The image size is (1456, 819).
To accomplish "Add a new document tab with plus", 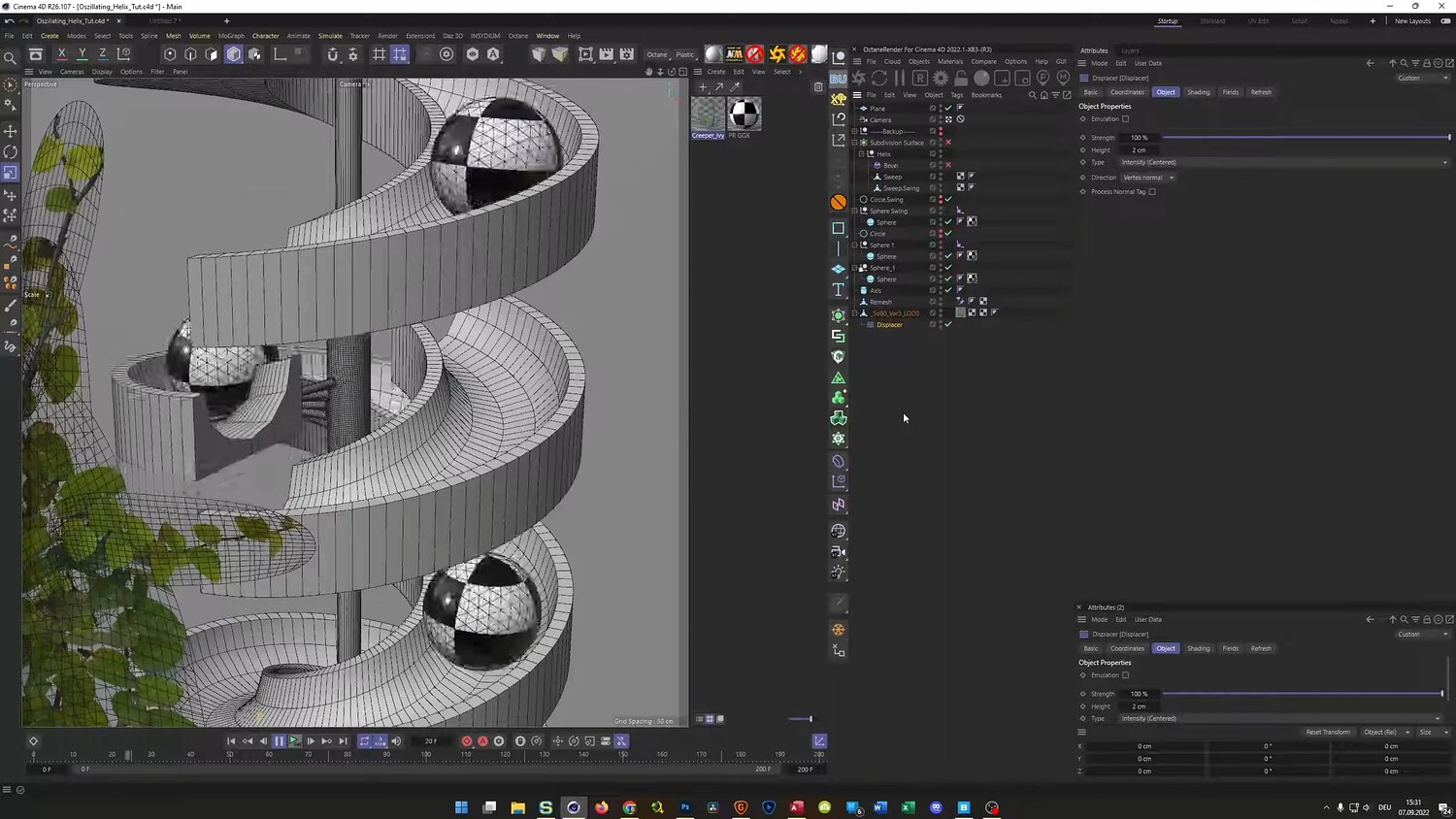I will pos(227,21).
